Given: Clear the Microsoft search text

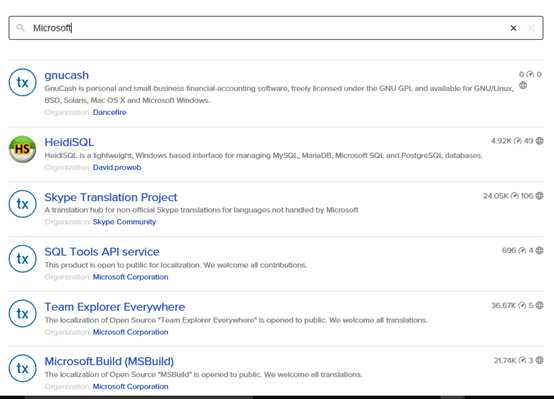Looking at the screenshot, I should (x=513, y=28).
